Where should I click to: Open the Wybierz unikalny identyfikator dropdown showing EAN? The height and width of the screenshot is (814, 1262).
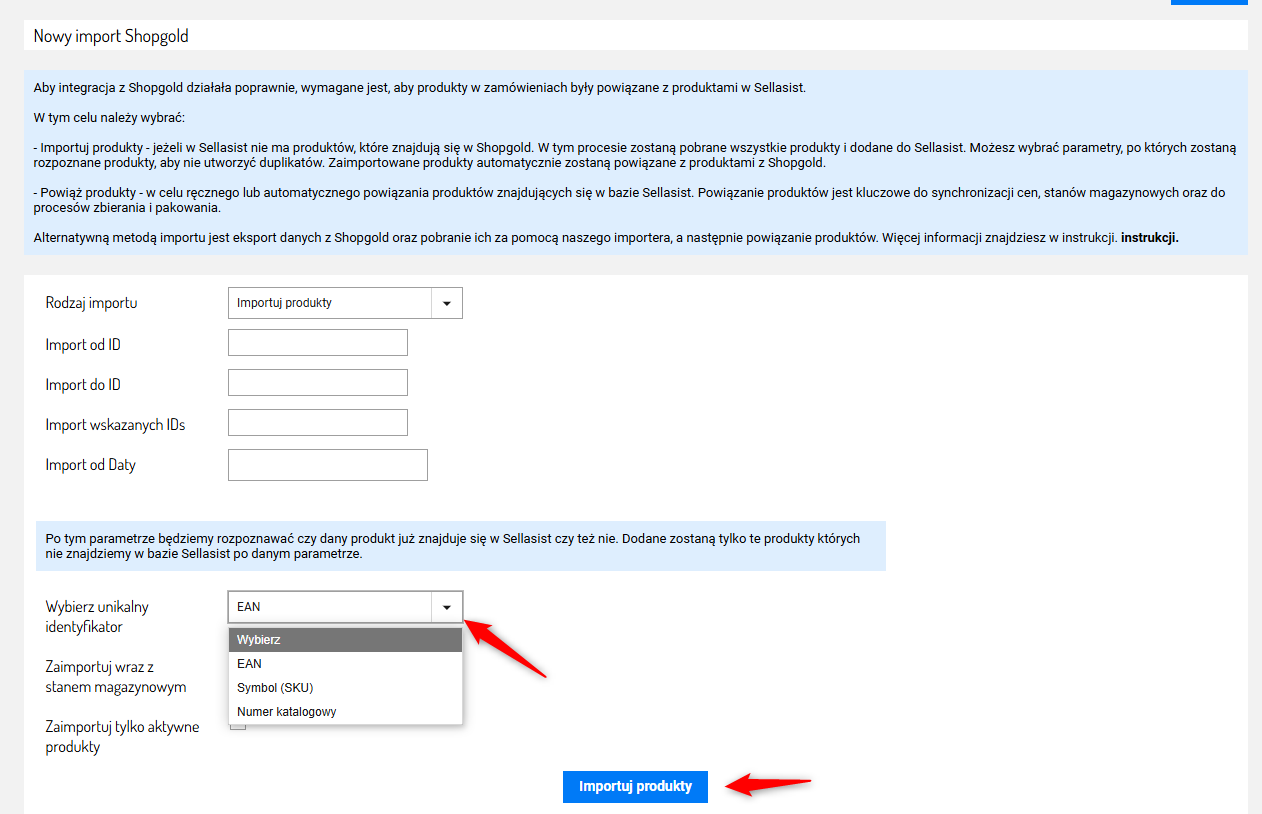coord(345,607)
